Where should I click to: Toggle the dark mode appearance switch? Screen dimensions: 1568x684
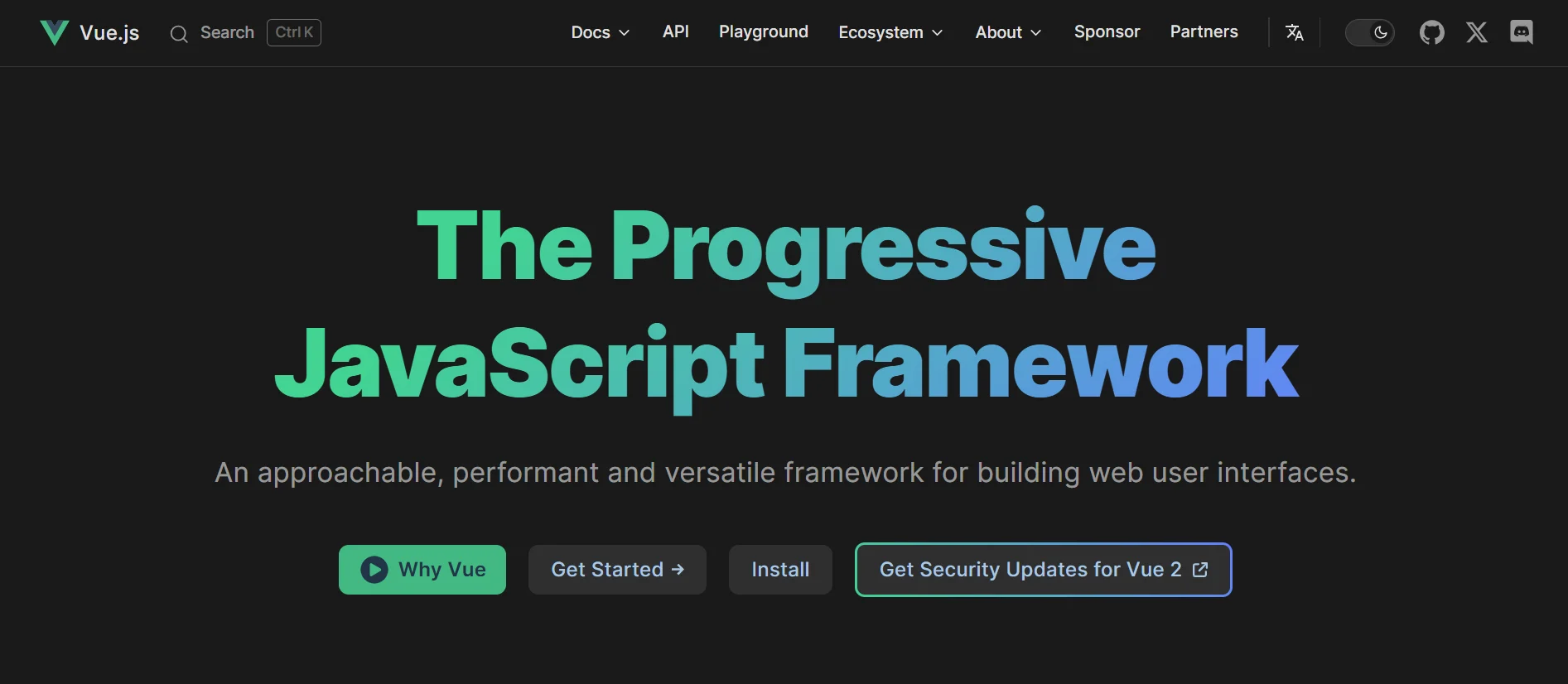click(1369, 32)
